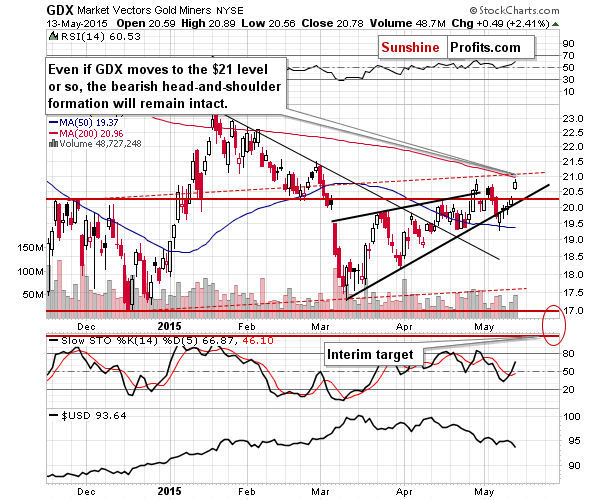Click the 100 label on the USD axis

(572, 416)
